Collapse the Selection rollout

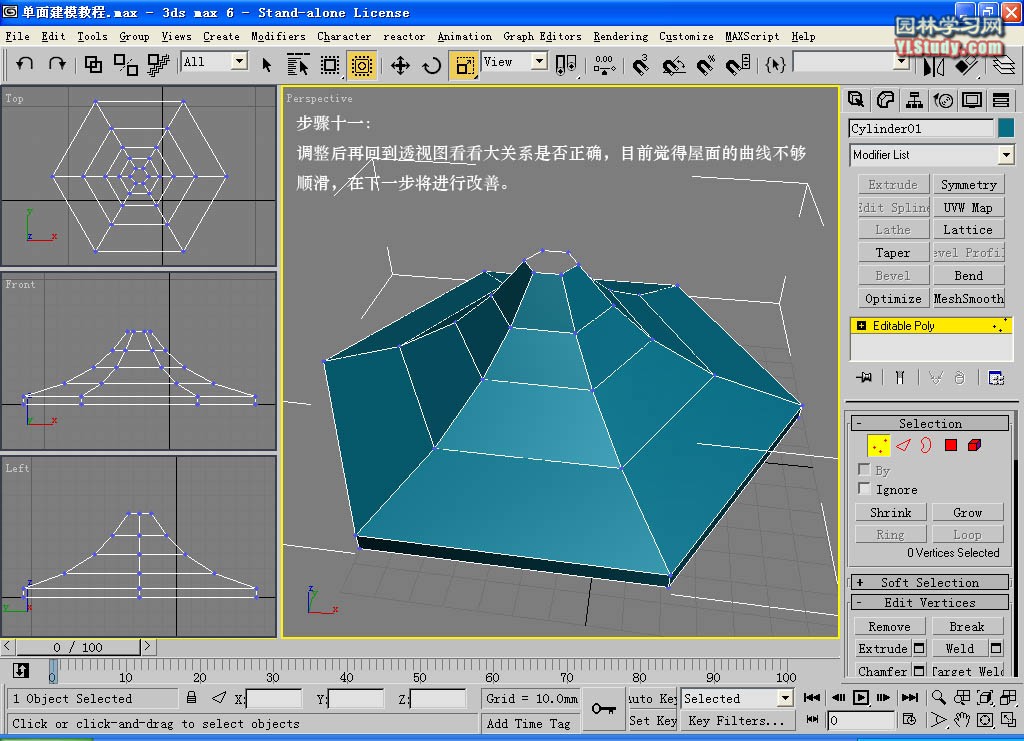tap(929, 424)
